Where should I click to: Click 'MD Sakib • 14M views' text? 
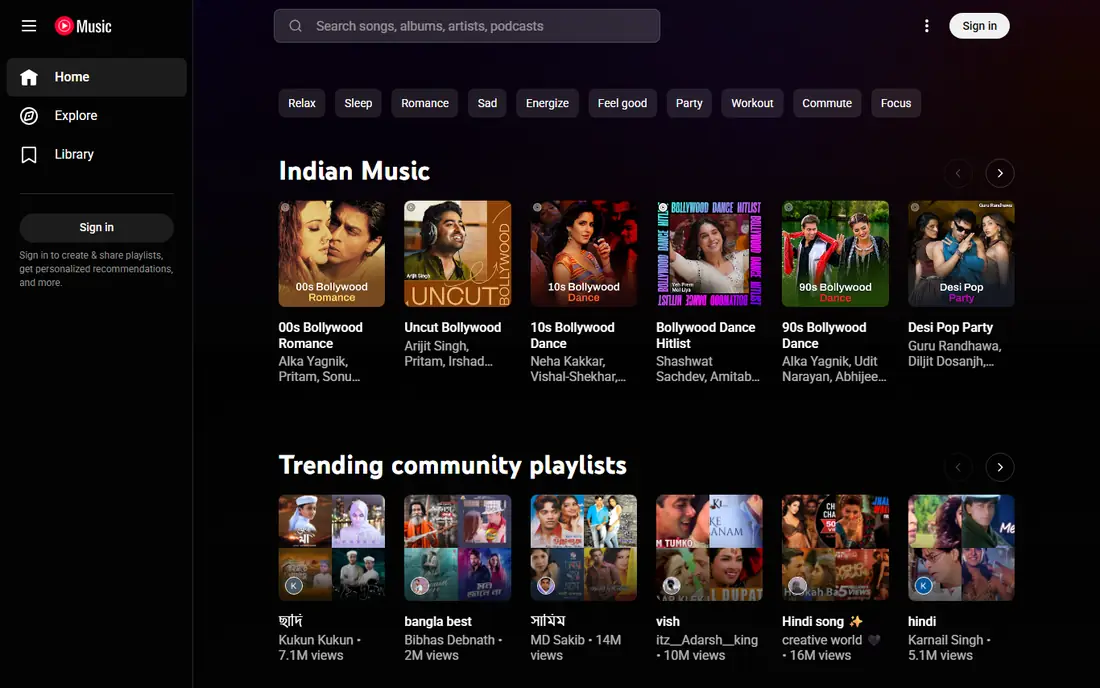[575, 647]
